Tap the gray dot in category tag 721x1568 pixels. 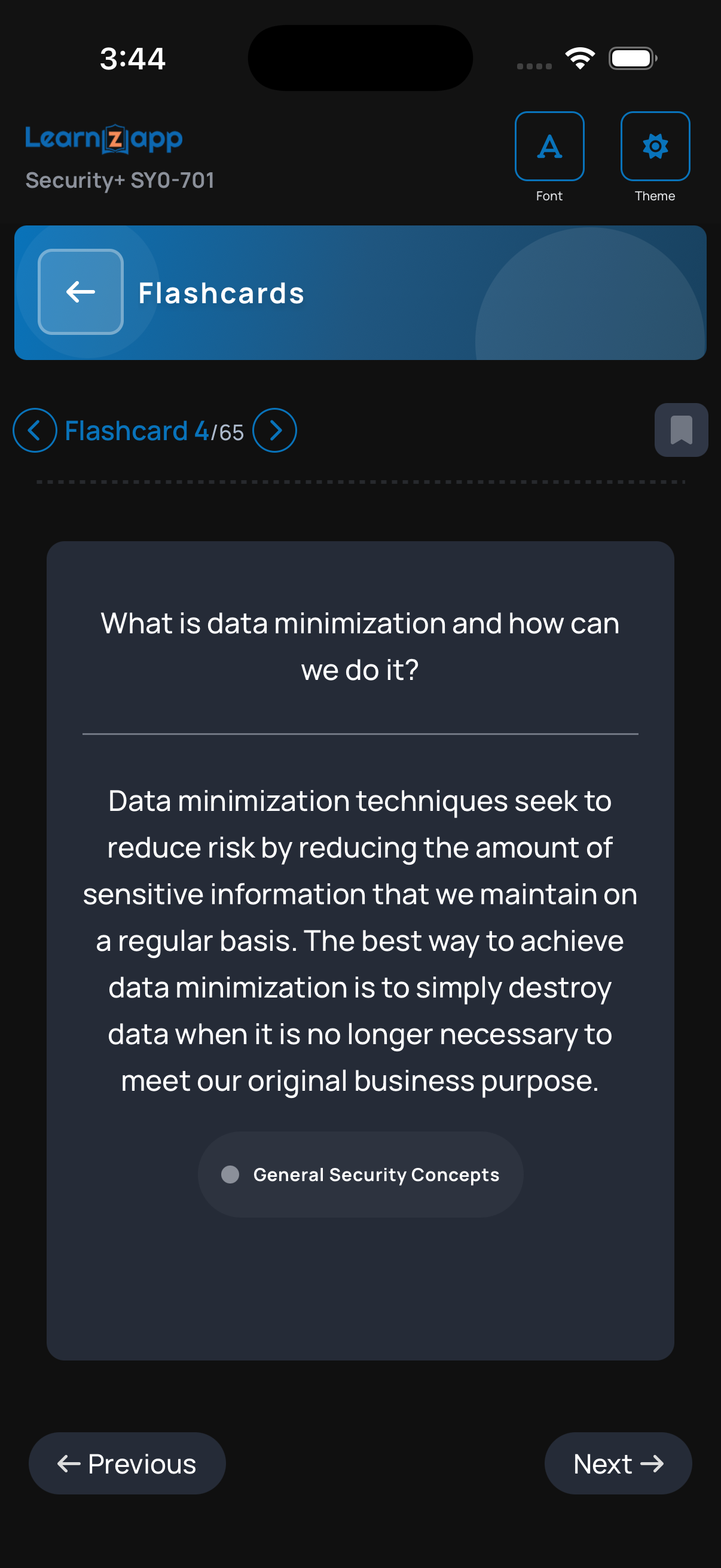click(230, 1174)
